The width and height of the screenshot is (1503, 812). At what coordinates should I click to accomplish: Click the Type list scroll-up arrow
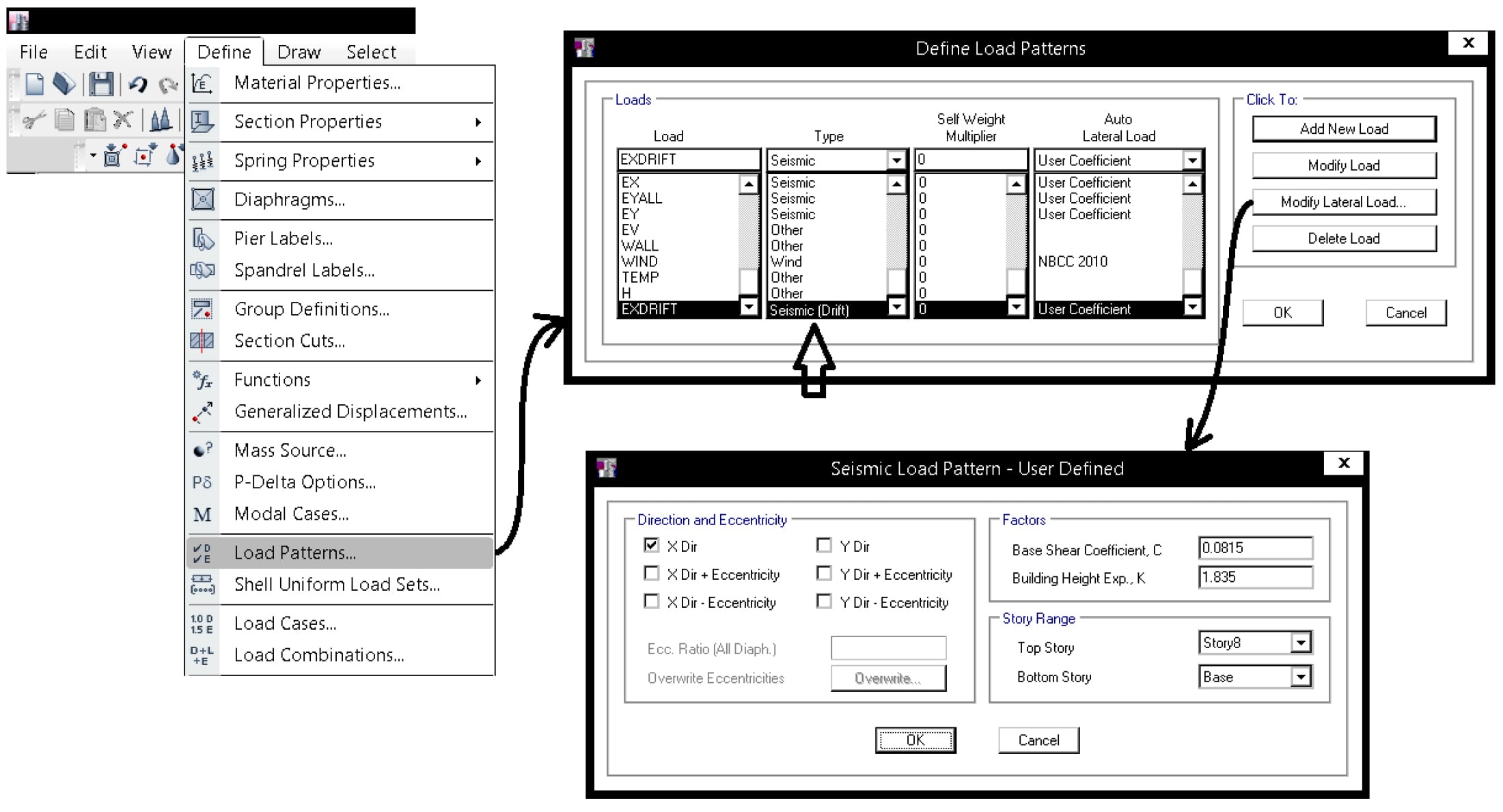pyautogui.click(x=896, y=184)
